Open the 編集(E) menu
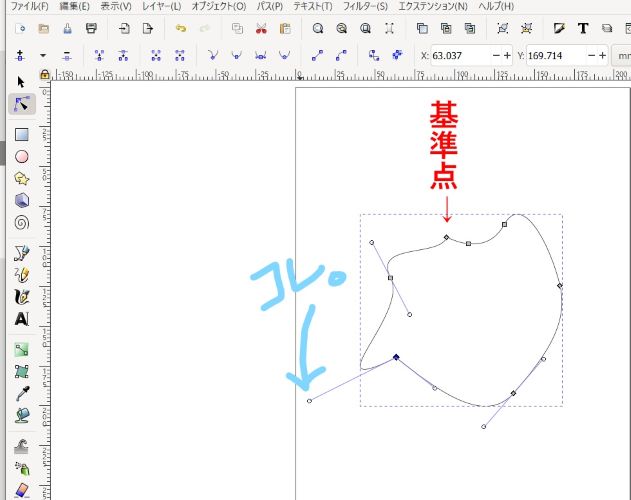Image resolution: width=631 pixels, height=500 pixels. [x=74, y=6]
